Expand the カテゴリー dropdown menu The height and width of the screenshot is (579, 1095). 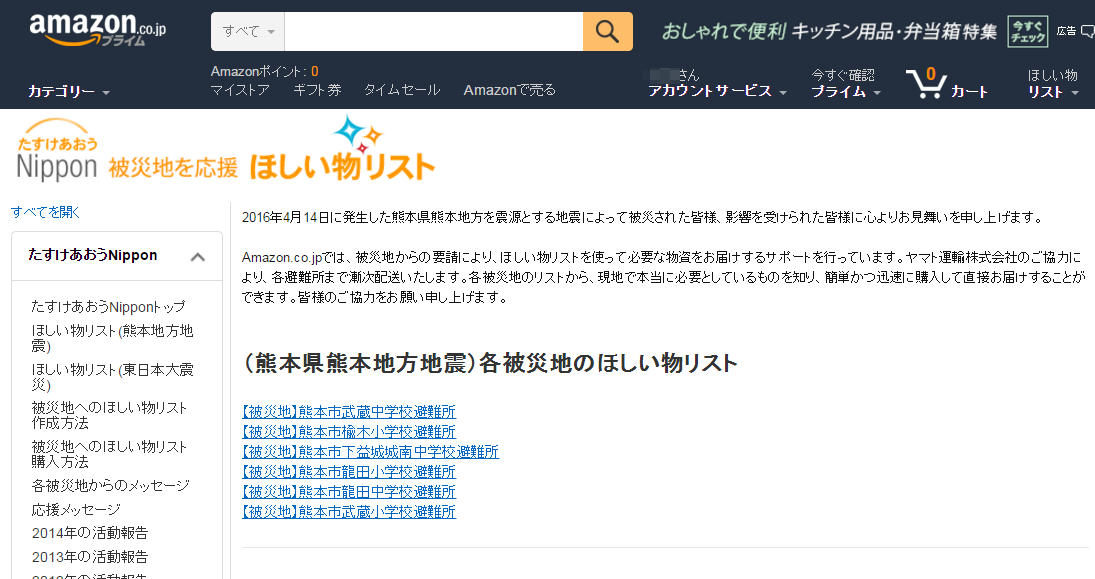68,91
